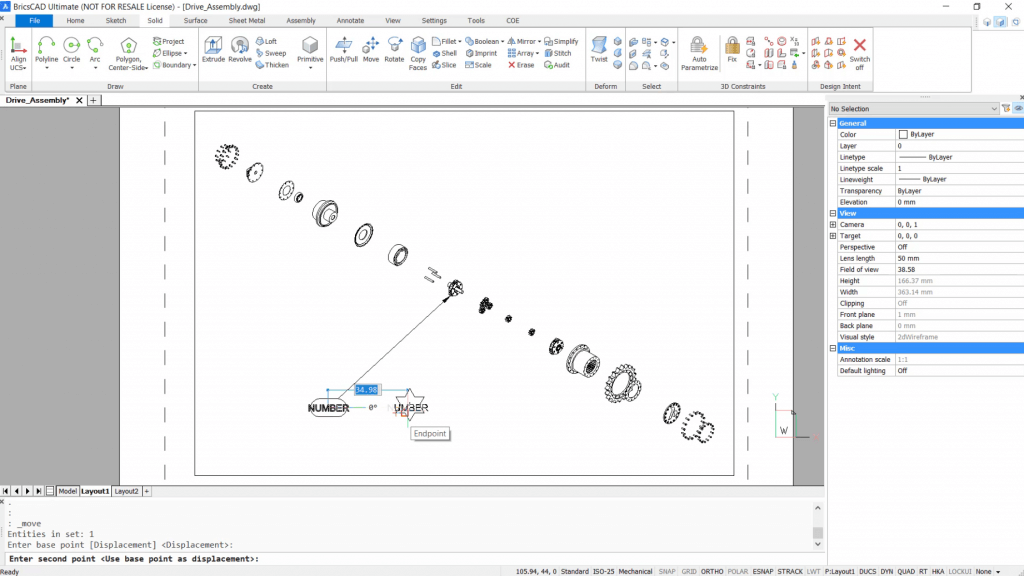The image size is (1024, 576).
Task: Toggle SNAP in the status bar
Action: [x=667, y=571]
